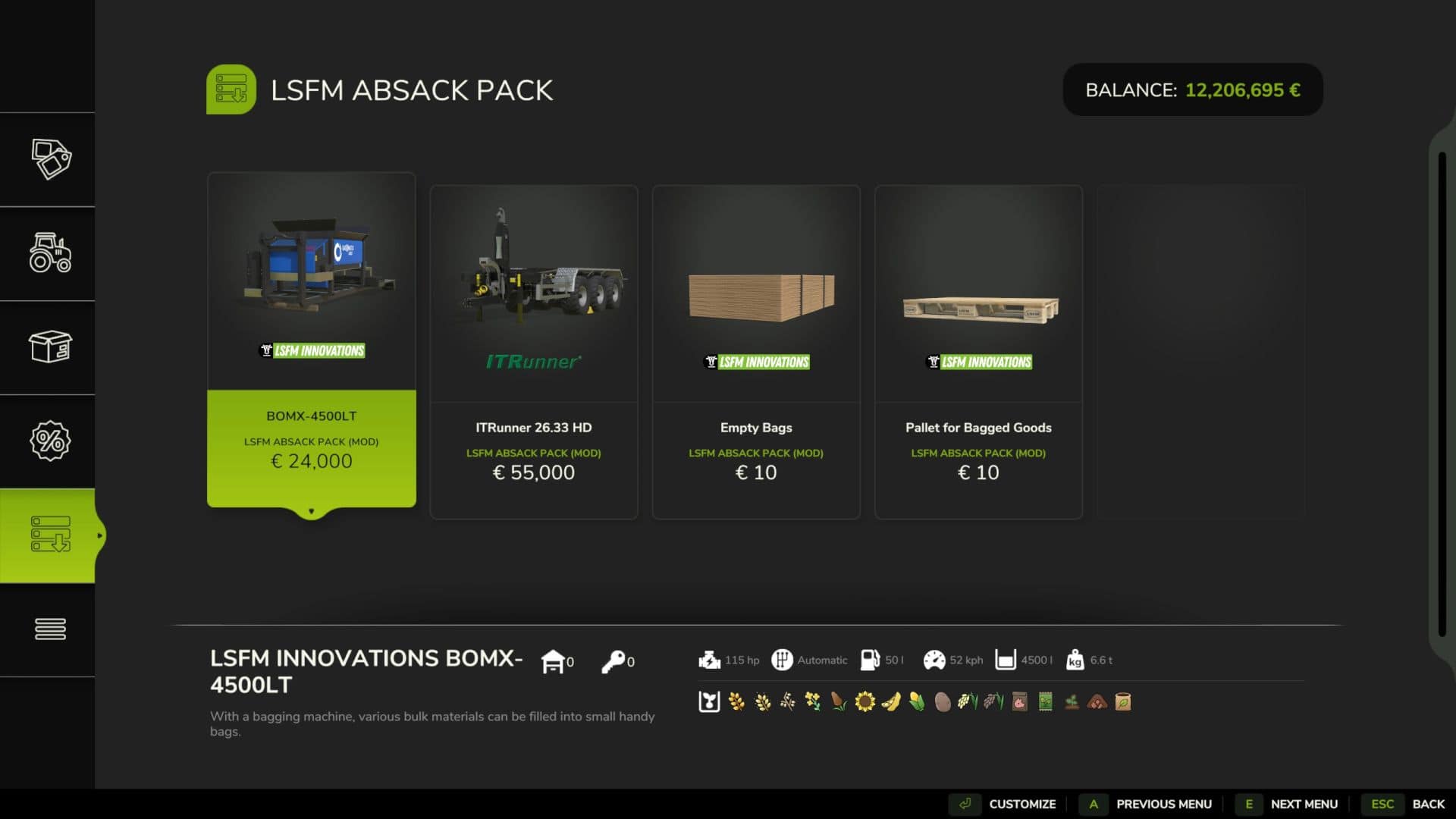The width and height of the screenshot is (1456, 819).
Task: Select the Empty Bags item card
Action: click(756, 352)
